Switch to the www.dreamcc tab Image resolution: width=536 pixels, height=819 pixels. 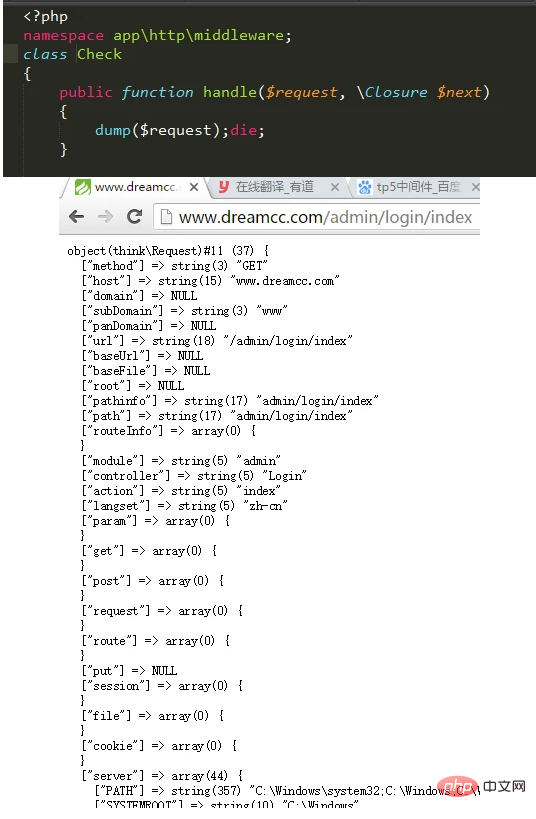pyautogui.click(x=135, y=187)
